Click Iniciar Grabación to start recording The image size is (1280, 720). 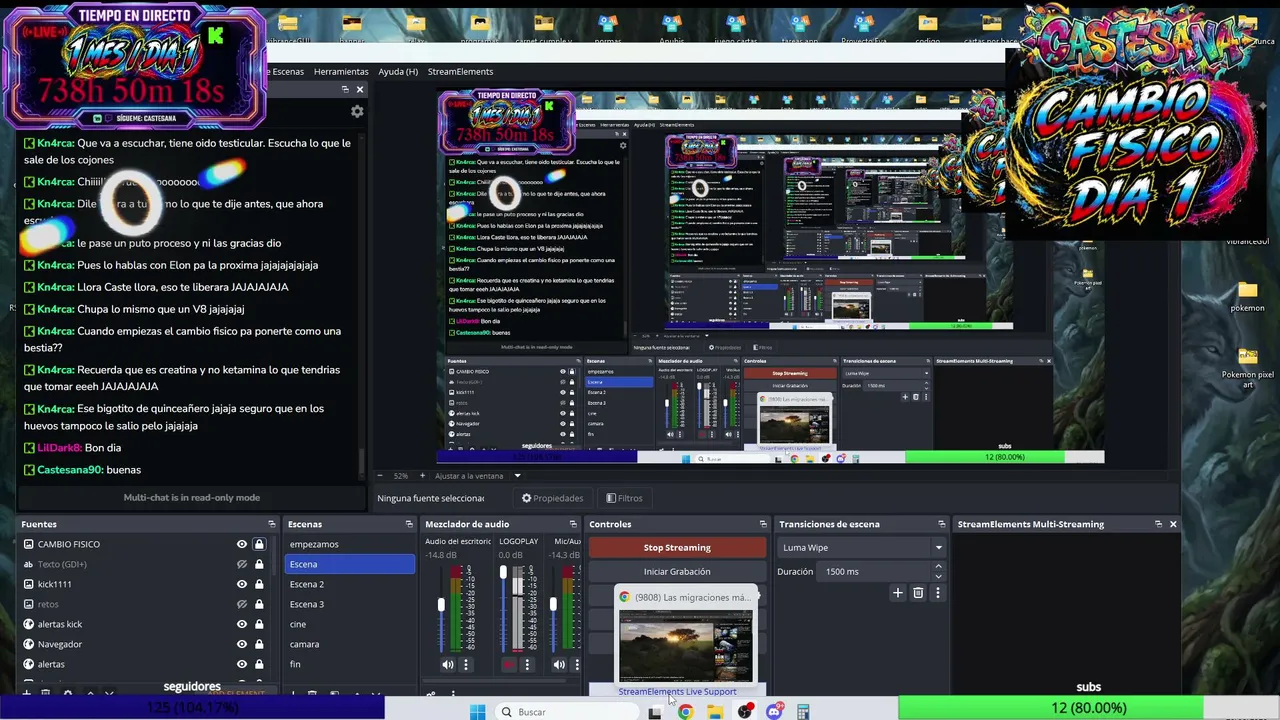pos(677,572)
